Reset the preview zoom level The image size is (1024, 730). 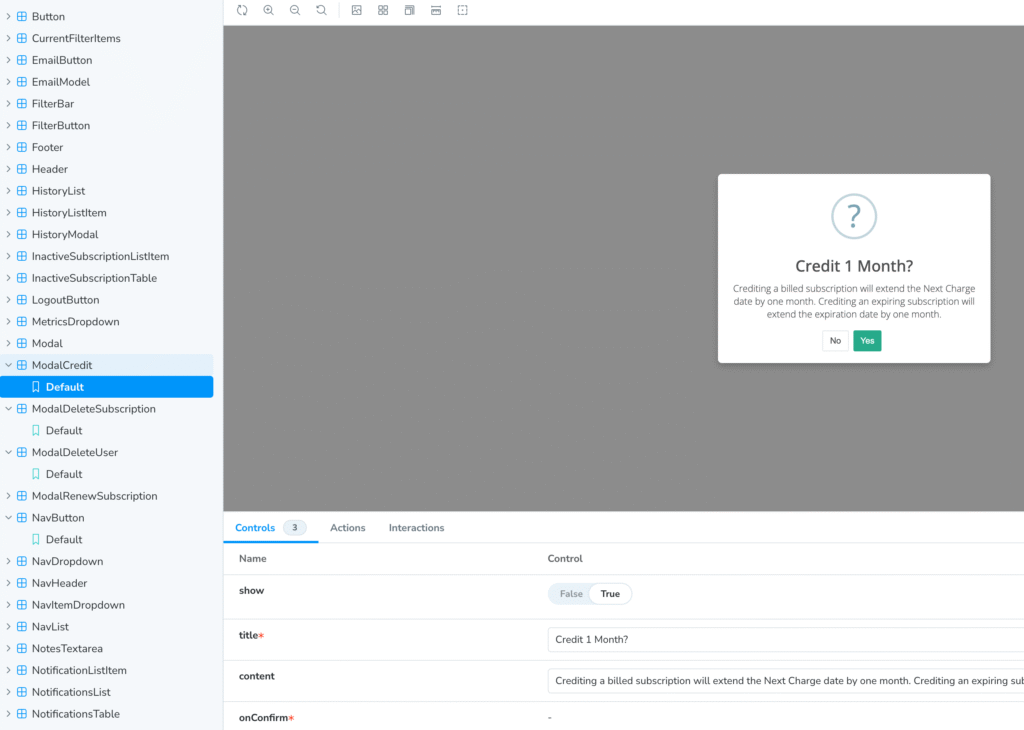320,10
